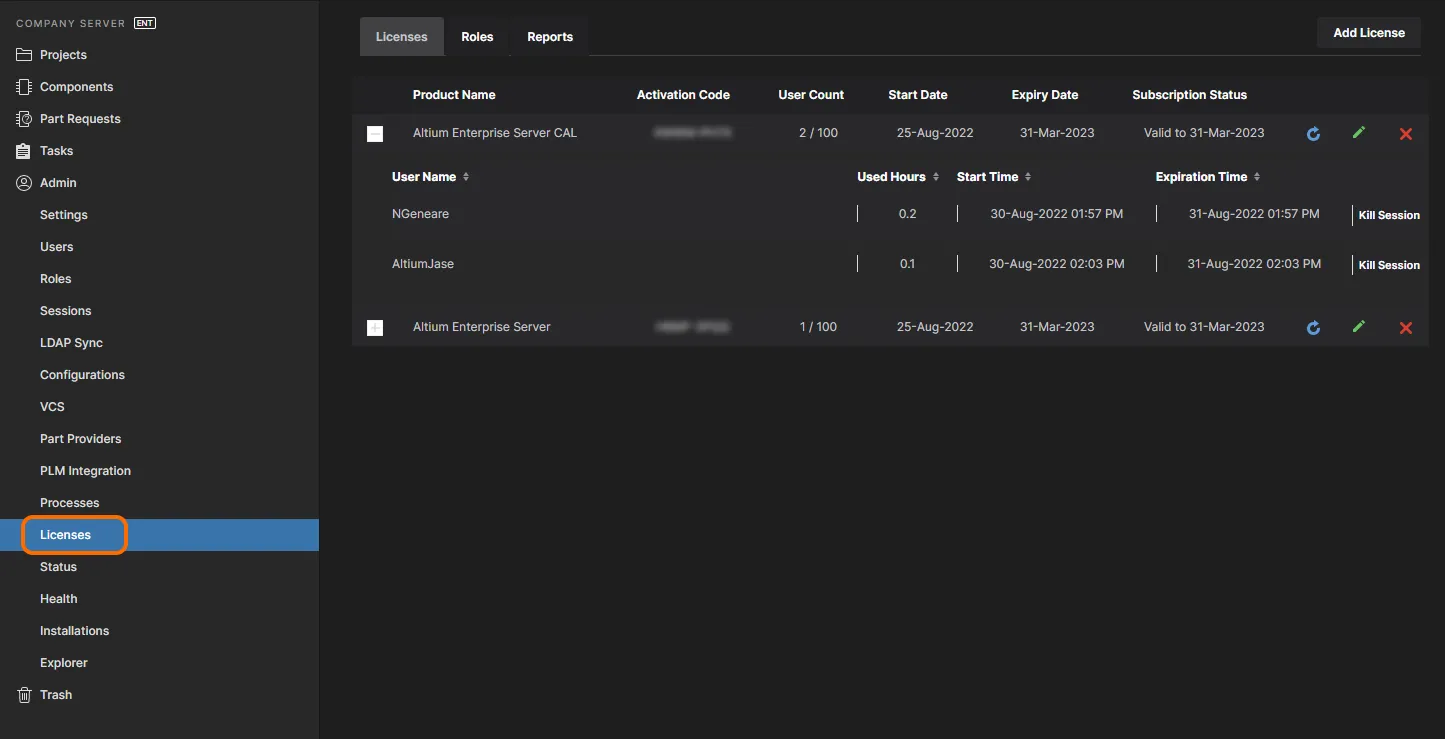Open the Trash bin icon
The image size is (1445, 739).
point(24,695)
